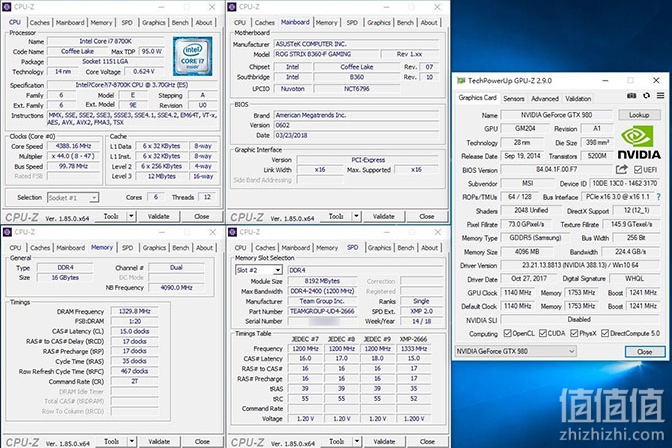This screenshot has width=672, height=448.
Task: Click the DRAM Frequency 1329.8 MHz value
Action: (x=134, y=311)
